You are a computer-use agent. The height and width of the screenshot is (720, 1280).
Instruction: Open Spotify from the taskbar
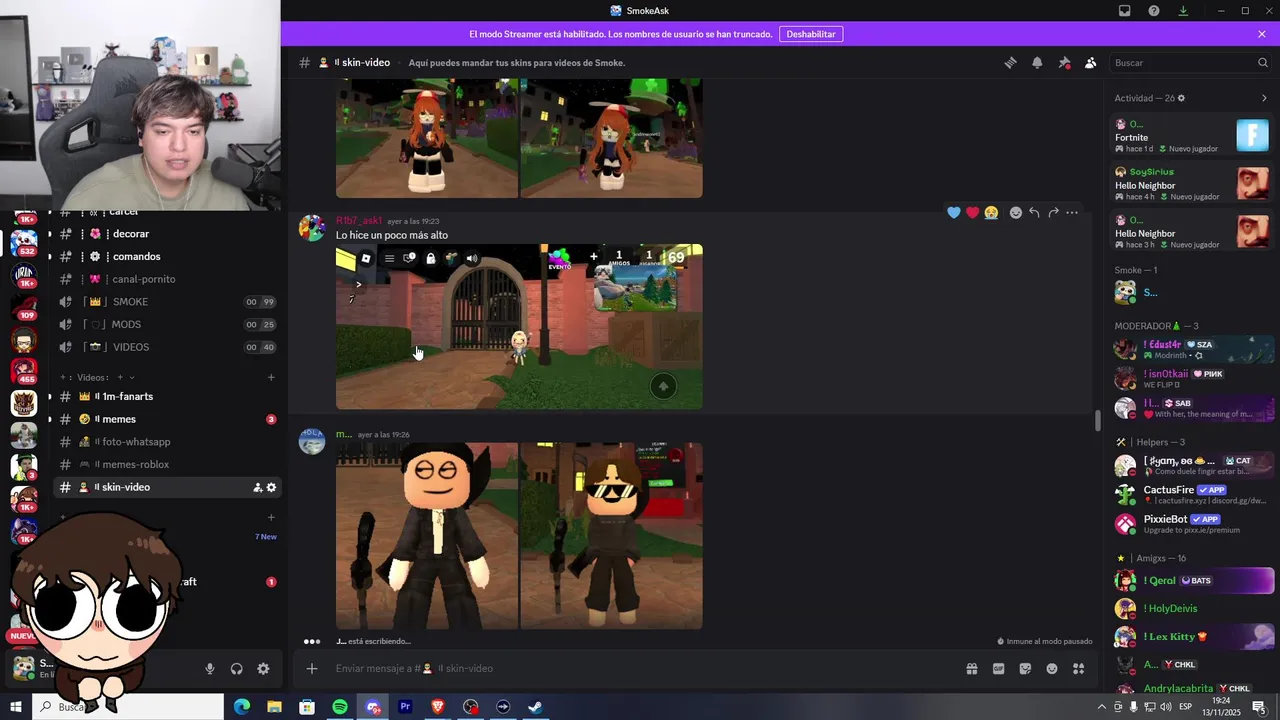pos(340,707)
